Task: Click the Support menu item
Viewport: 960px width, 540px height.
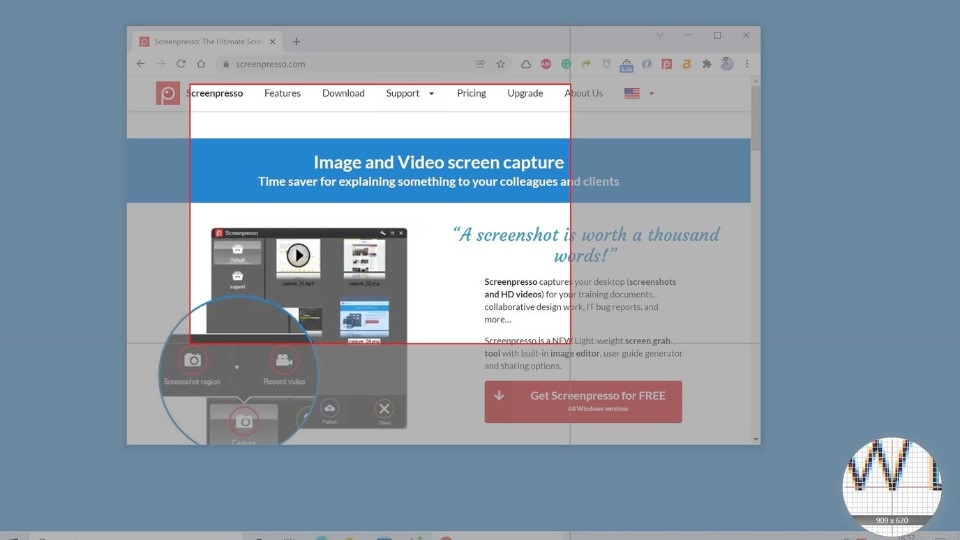Action: coord(402,93)
